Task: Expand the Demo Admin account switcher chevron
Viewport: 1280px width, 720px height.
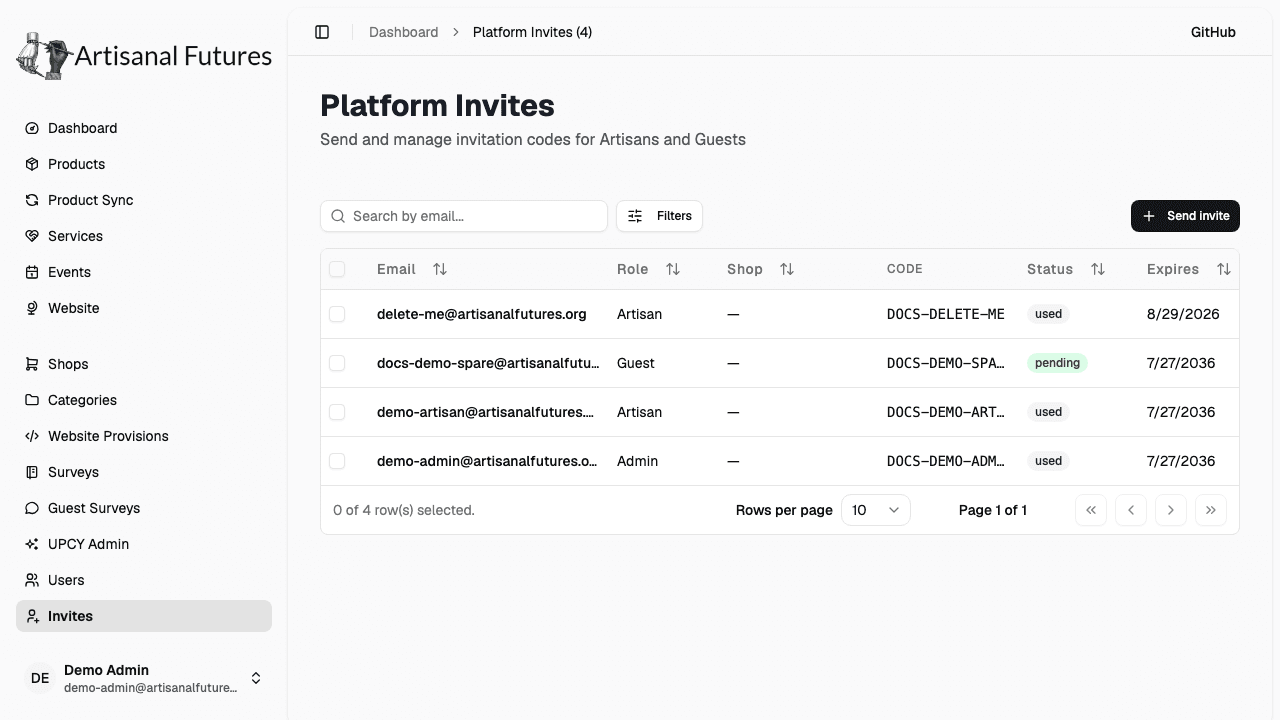Action: [x=256, y=678]
